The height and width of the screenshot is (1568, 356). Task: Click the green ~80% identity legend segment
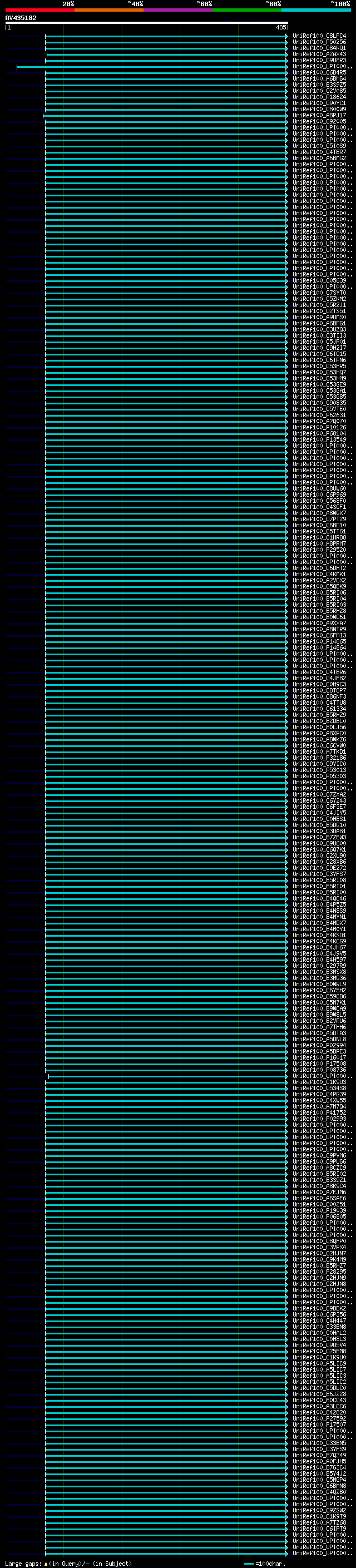pyautogui.click(x=247, y=10)
